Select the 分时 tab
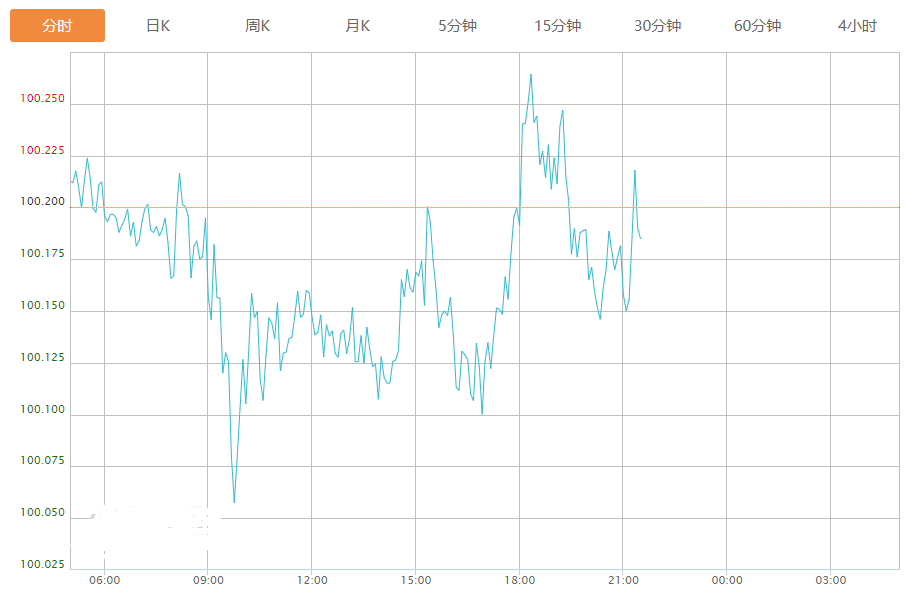The width and height of the screenshot is (907, 591). 57,26
